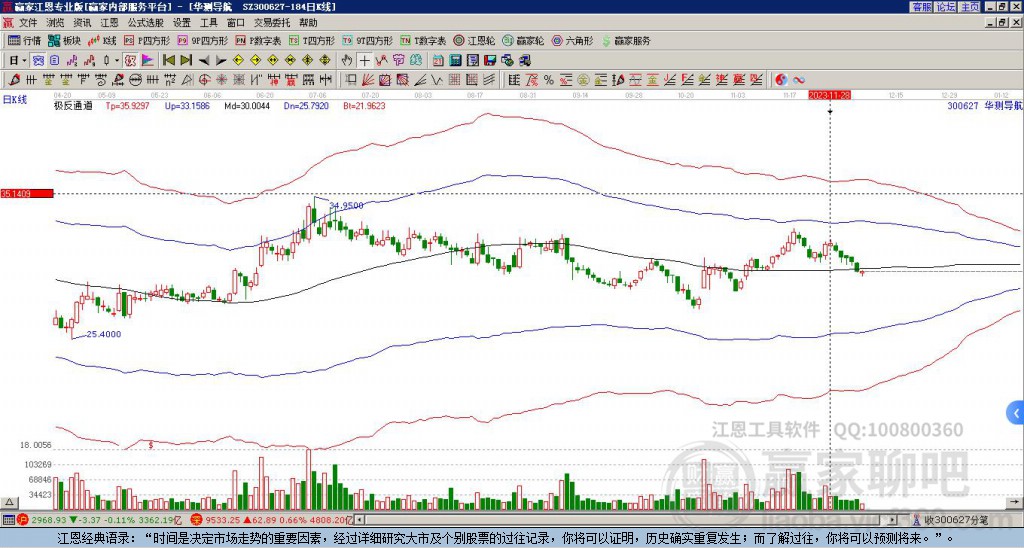
Task: Click the 34.9500 high price annotation
Action: [x=347, y=205]
